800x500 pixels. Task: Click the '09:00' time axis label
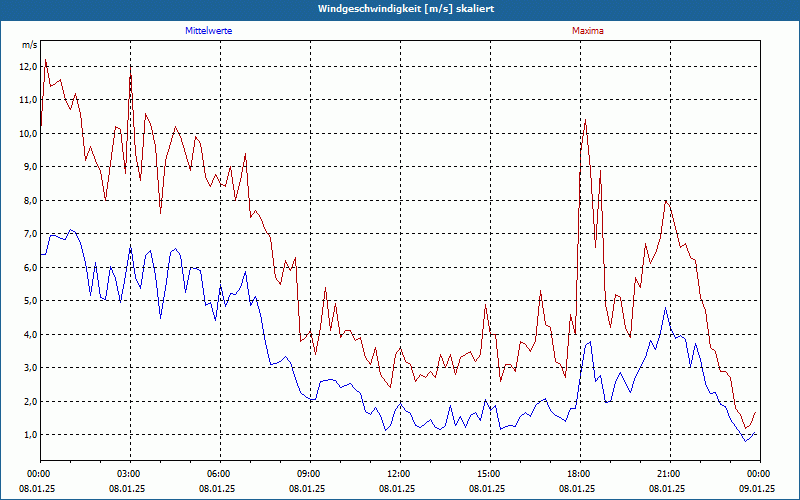tap(310, 474)
